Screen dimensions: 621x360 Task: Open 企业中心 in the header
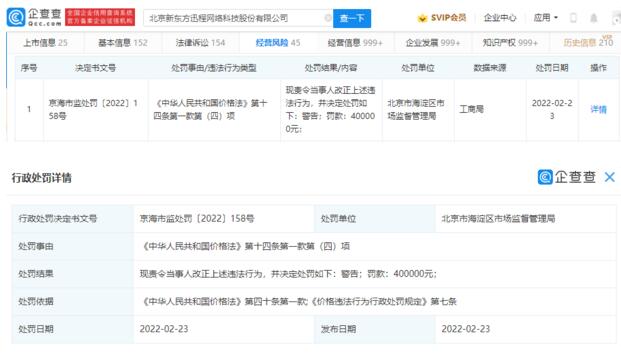coord(500,18)
